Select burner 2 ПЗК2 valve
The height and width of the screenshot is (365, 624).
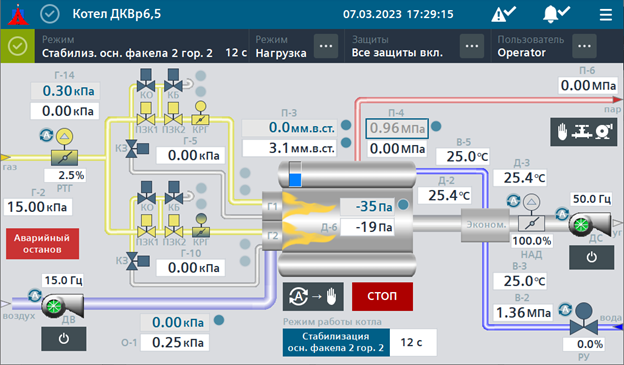pyautogui.click(x=174, y=226)
